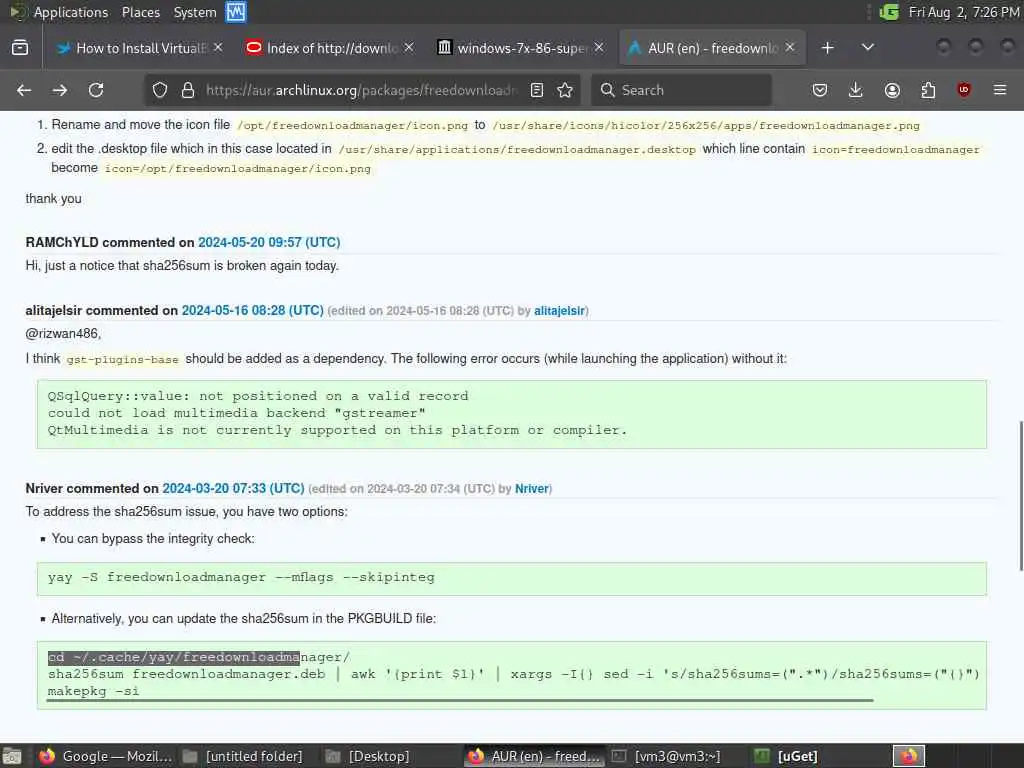Viewport: 1024px width, 768px height.
Task: Open comment link 2024-05-20 09:57 (UTC)
Action: pyautogui.click(x=269, y=242)
